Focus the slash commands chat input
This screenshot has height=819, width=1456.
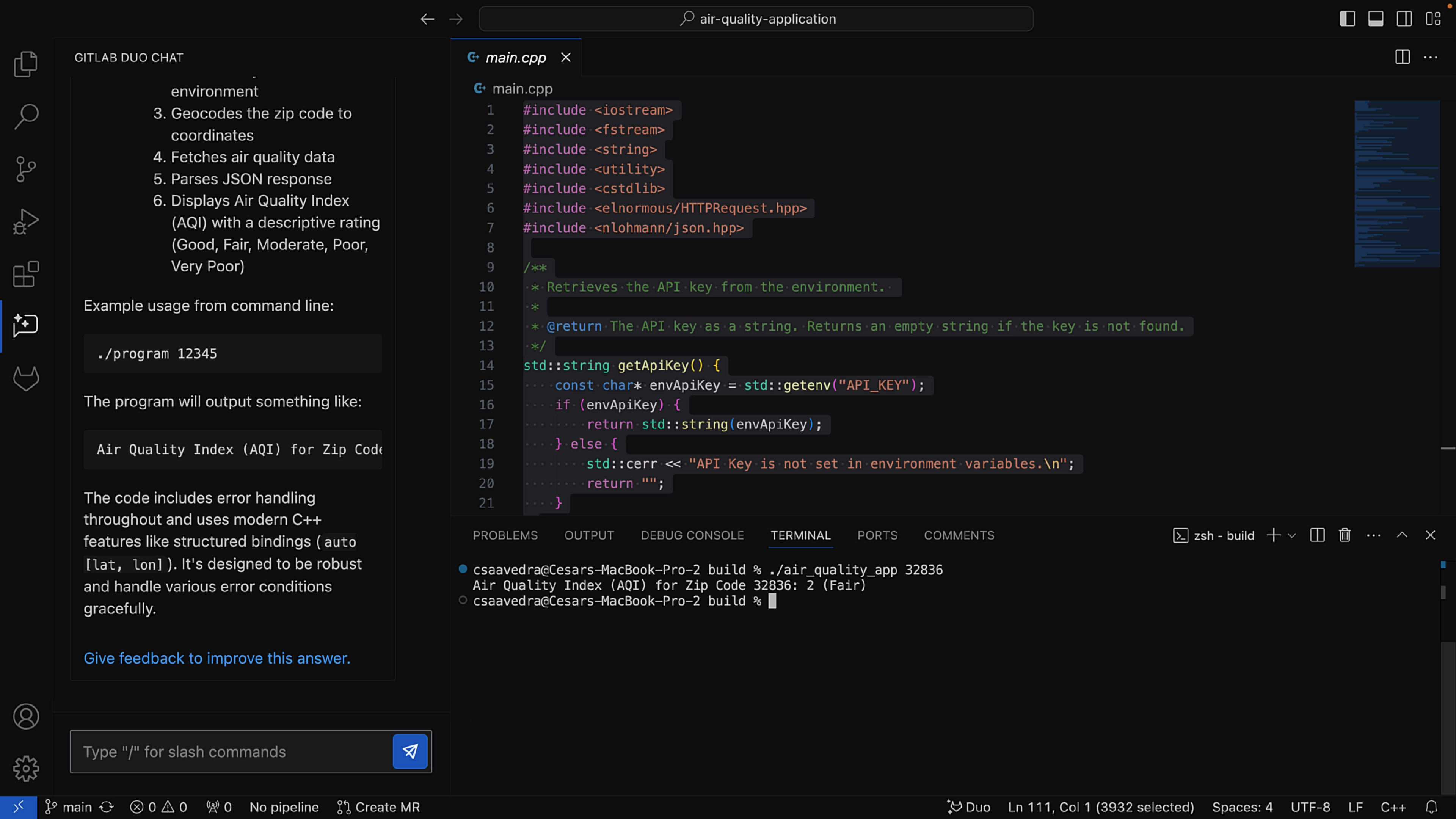click(231, 752)
